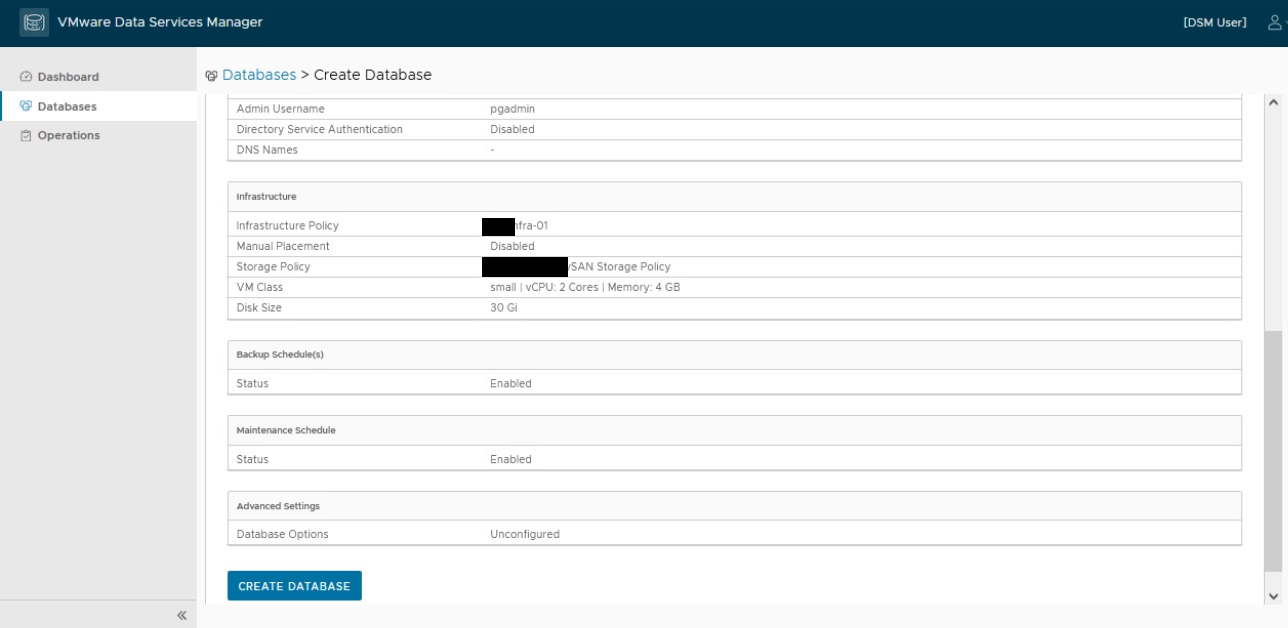Viewport: 1288px width, 628px height.
Task: Click the pgadmin admin username value
Action: [512, 109]
